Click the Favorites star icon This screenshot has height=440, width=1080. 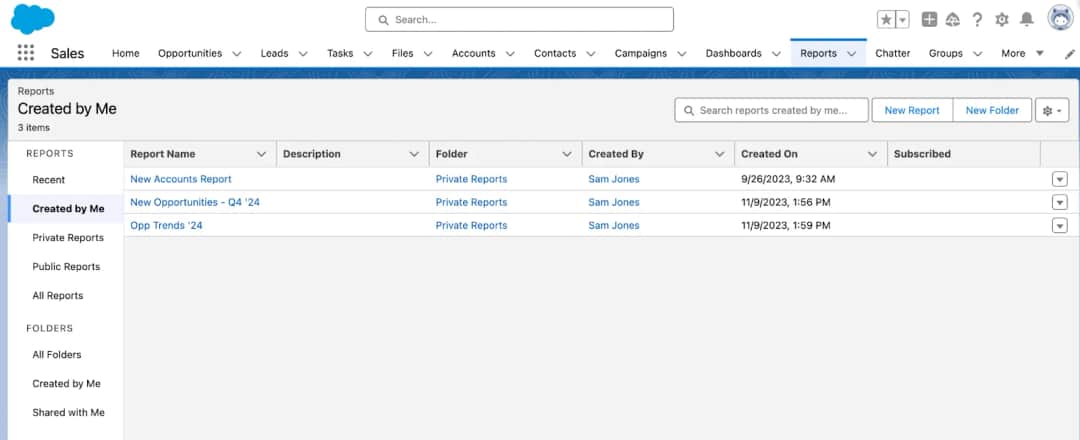pos(886,20)
